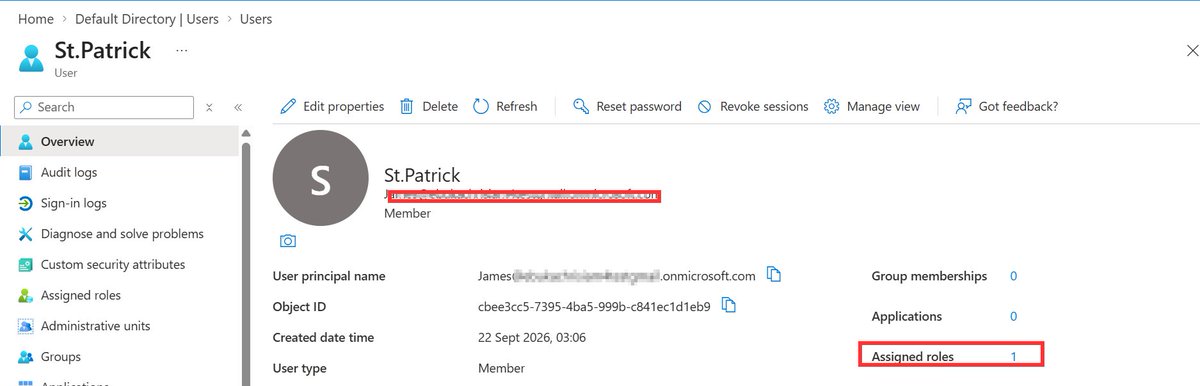This screenshot has height=386, width=1200.
Task: Click the created date 22 Sept 2026, 03:06
Action: (x=532, y=337)
